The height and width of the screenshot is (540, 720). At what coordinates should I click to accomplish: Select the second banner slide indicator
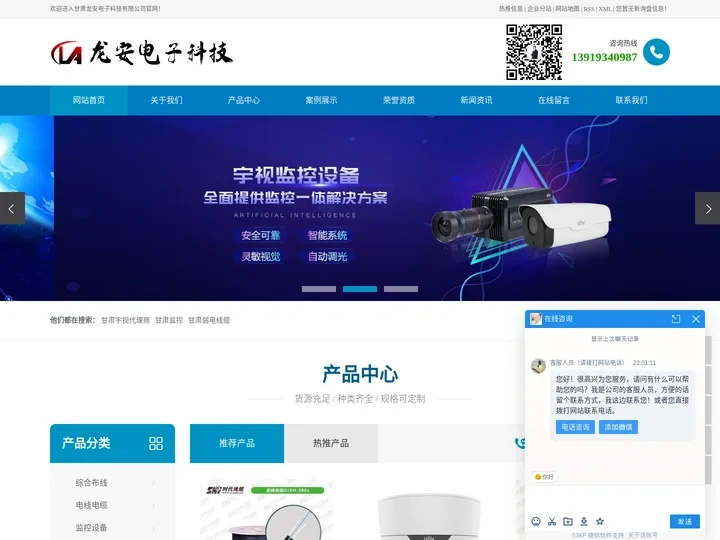(360, 289)
